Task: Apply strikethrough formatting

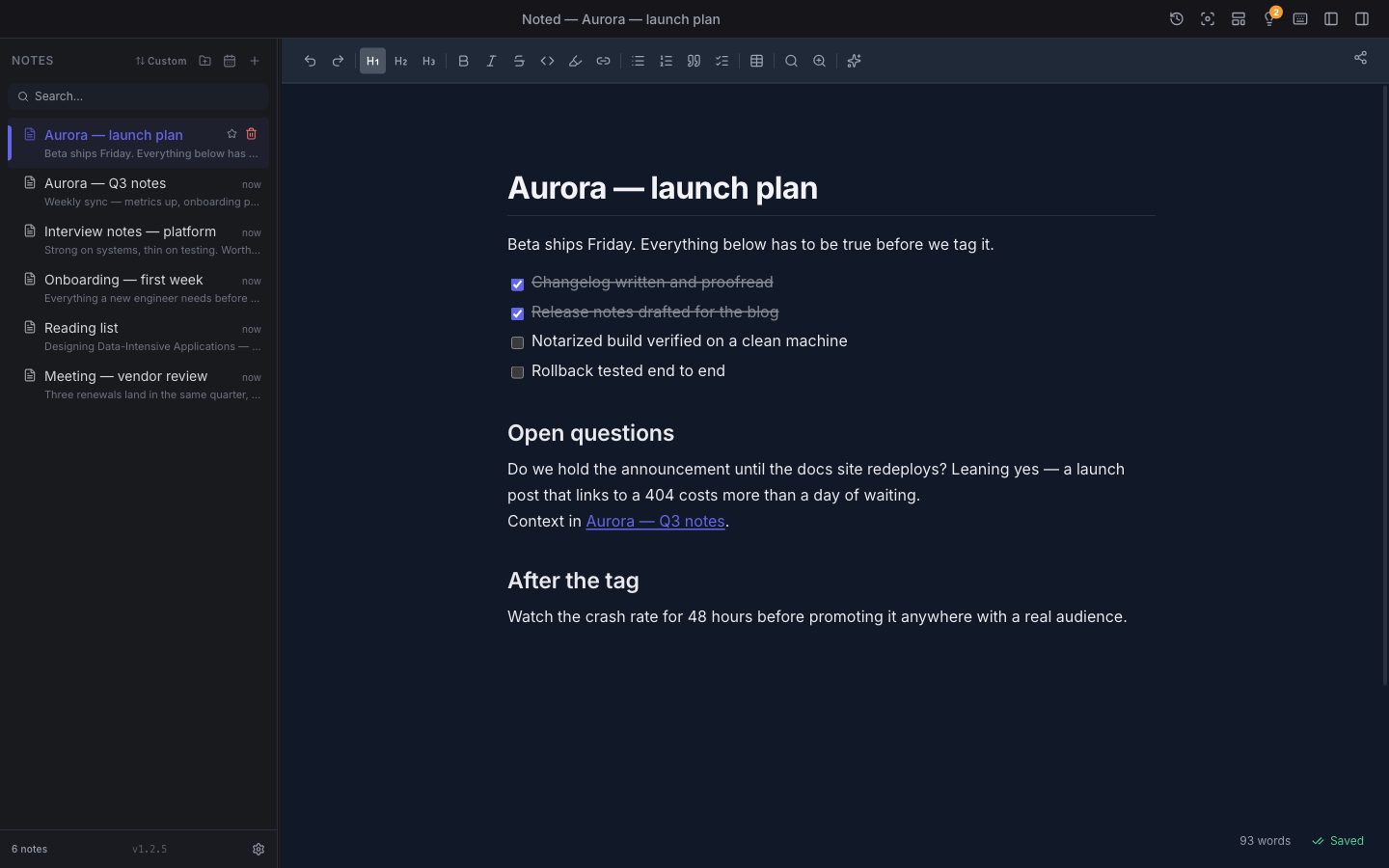Action: coord(519,61)
